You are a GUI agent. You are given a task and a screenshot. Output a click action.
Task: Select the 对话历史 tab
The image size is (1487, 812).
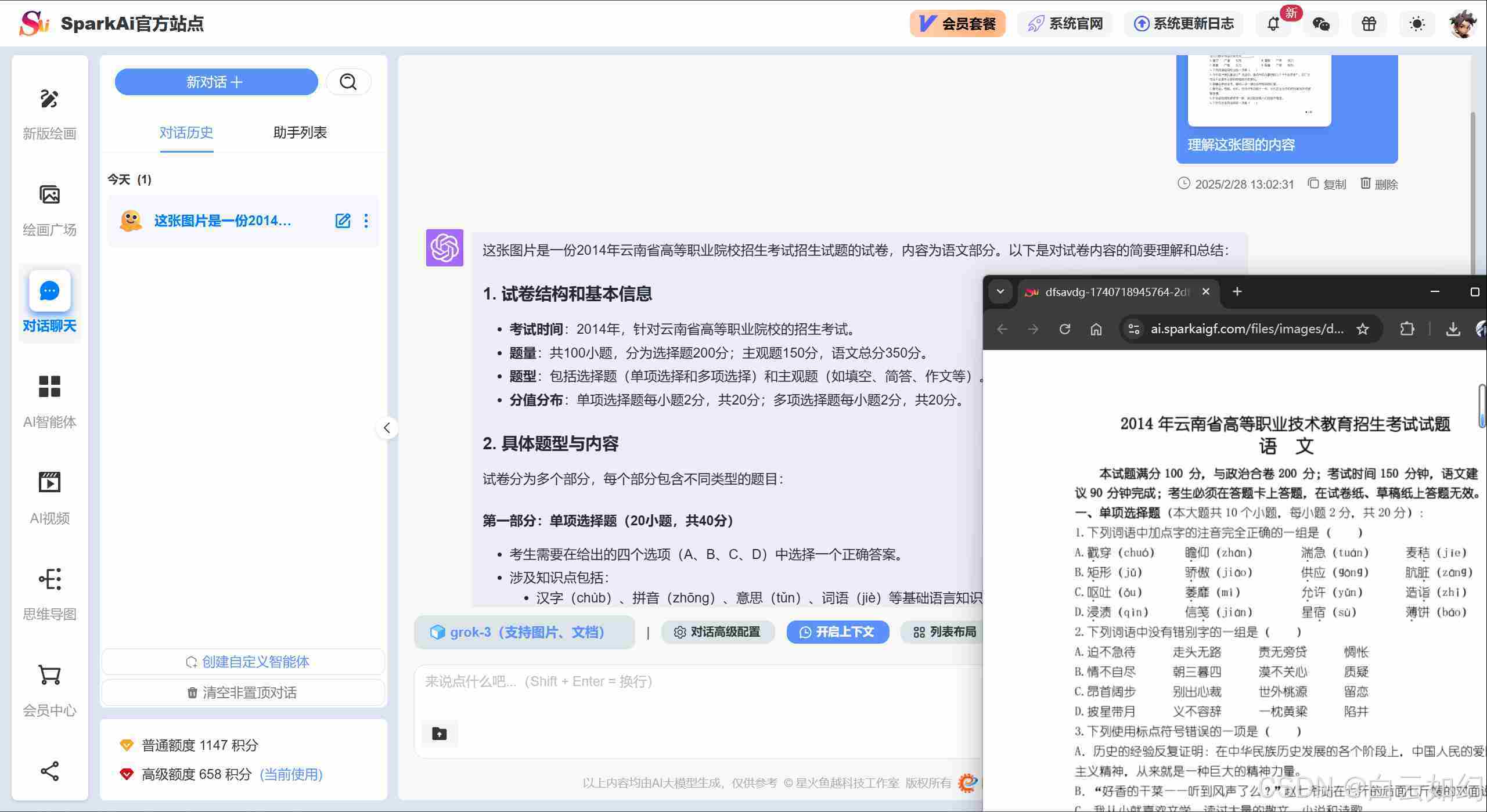pos(186,132)
